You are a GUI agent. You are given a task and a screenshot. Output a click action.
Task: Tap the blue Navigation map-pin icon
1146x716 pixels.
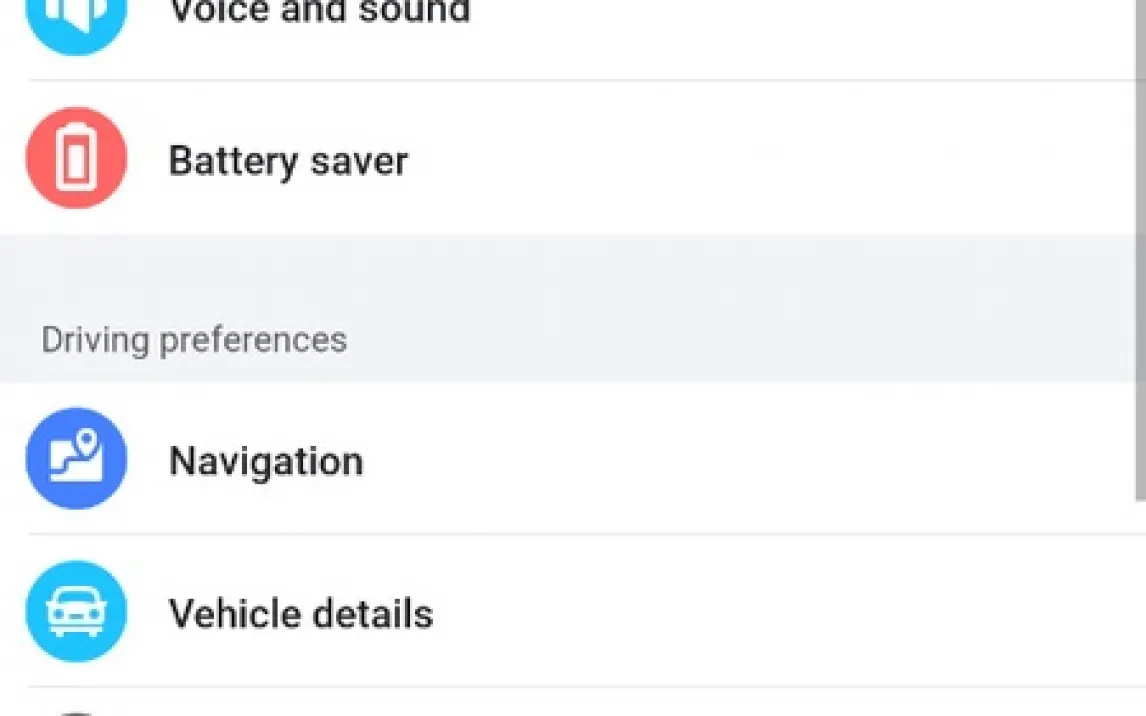[76, 459]
